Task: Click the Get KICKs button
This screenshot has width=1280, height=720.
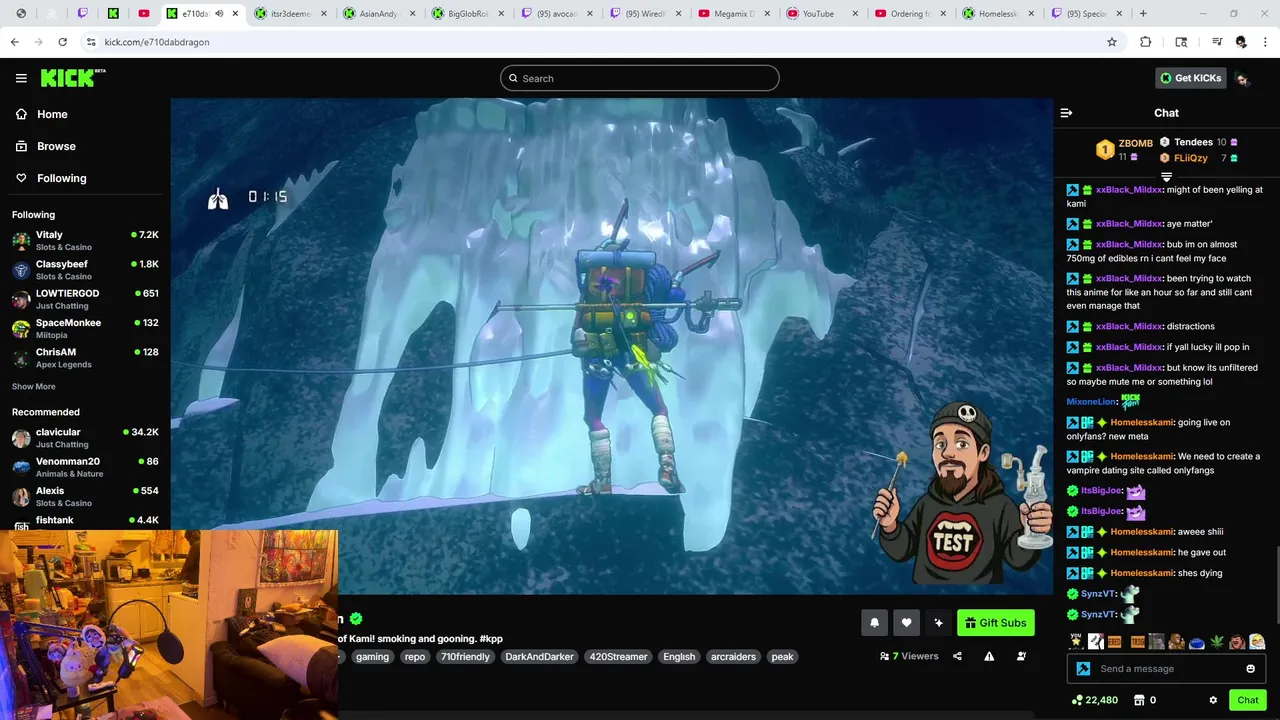Action: (1191, 78)
